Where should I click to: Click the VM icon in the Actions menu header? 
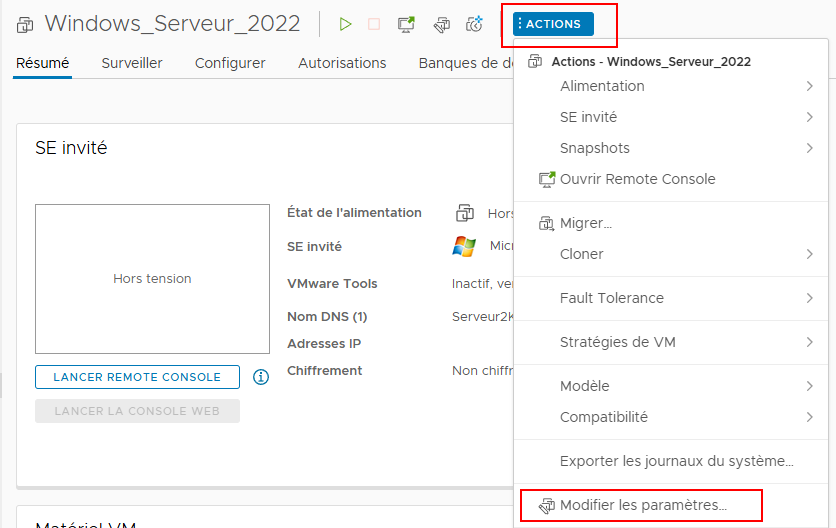(535, 61)
